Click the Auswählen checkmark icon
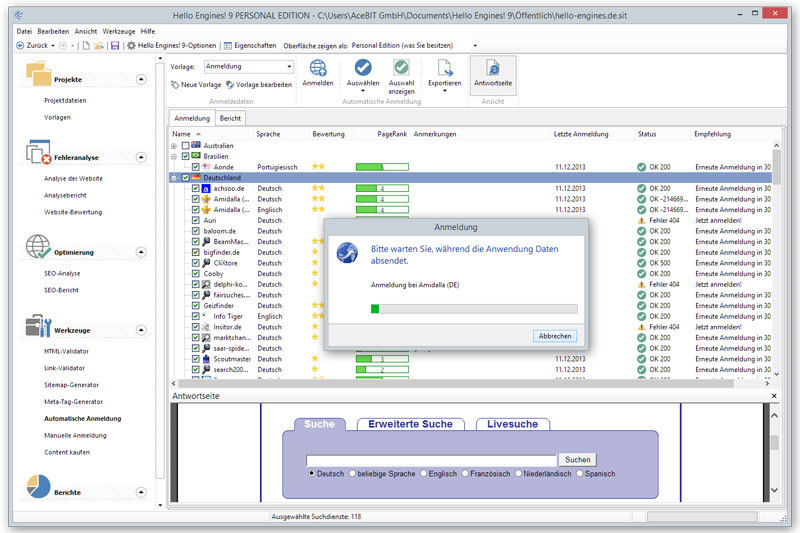The width and height of the screenshot is (800, 533). click(363, 67)
